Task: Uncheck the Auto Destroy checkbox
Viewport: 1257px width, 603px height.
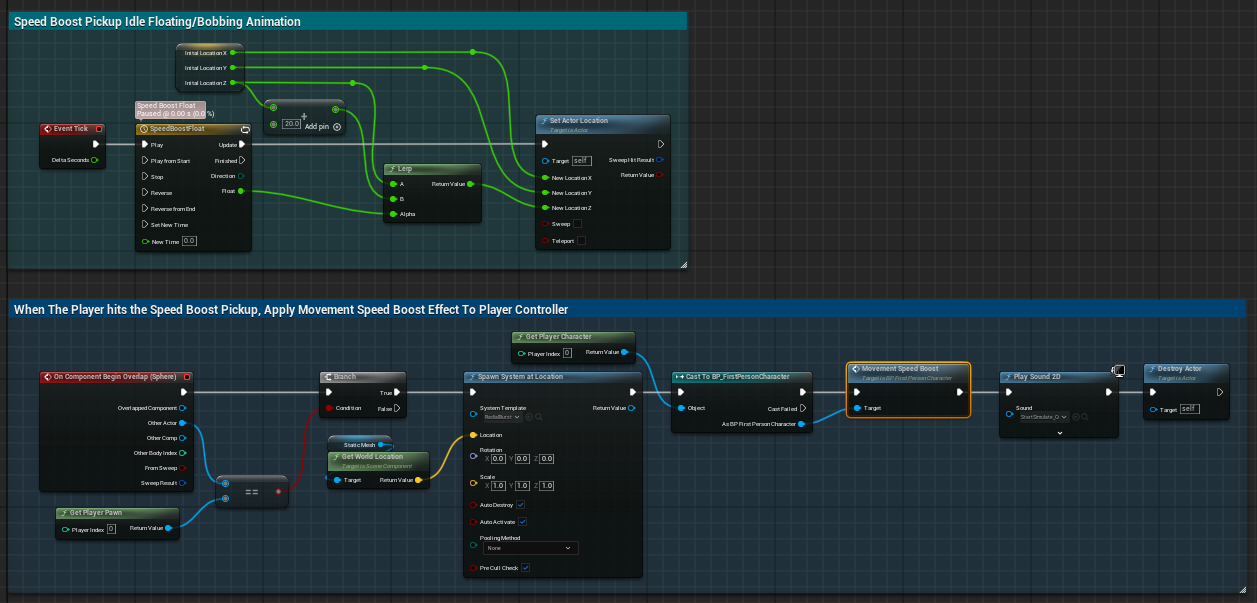Action: 522,503
